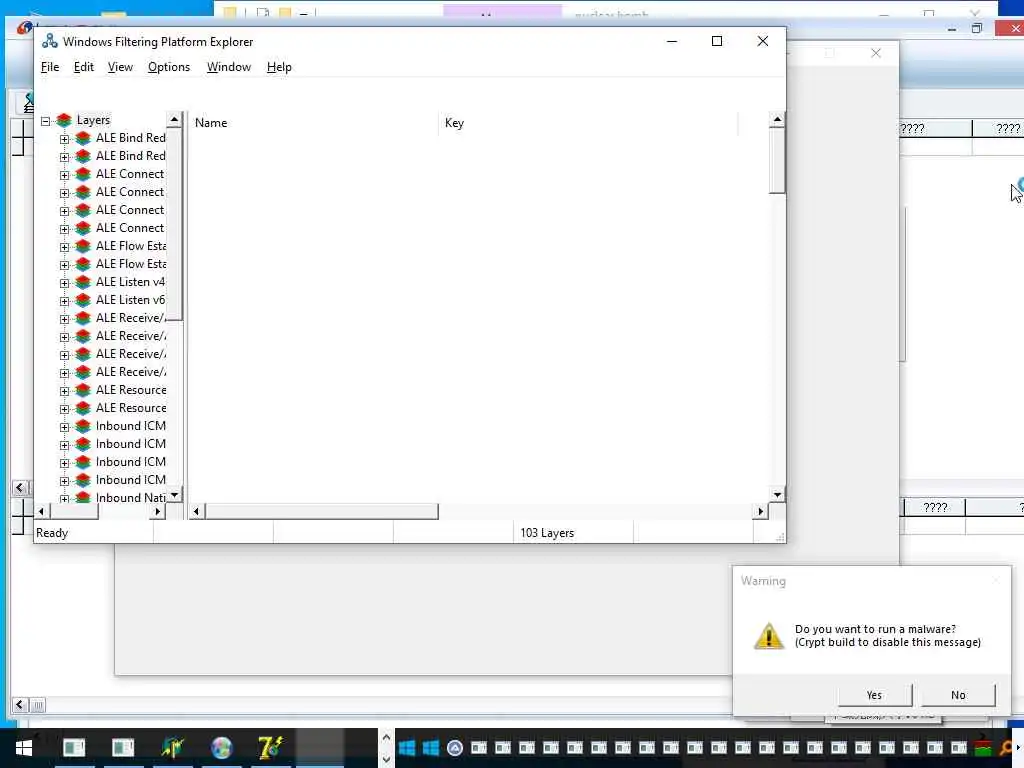Open the Options menu

click(168, 67)
